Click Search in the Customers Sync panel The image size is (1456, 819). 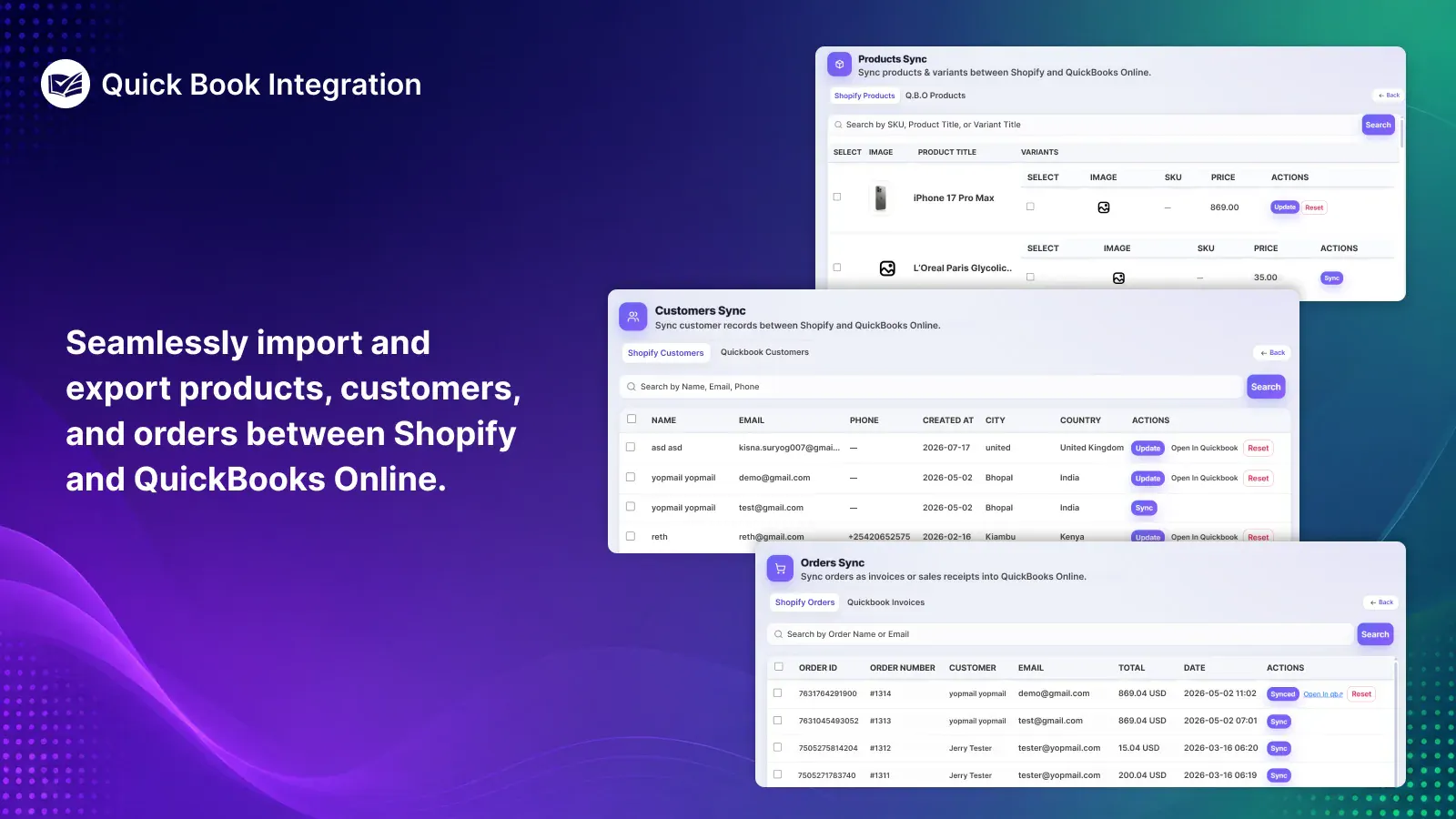pyautogui.click(x=1266, y=387)
